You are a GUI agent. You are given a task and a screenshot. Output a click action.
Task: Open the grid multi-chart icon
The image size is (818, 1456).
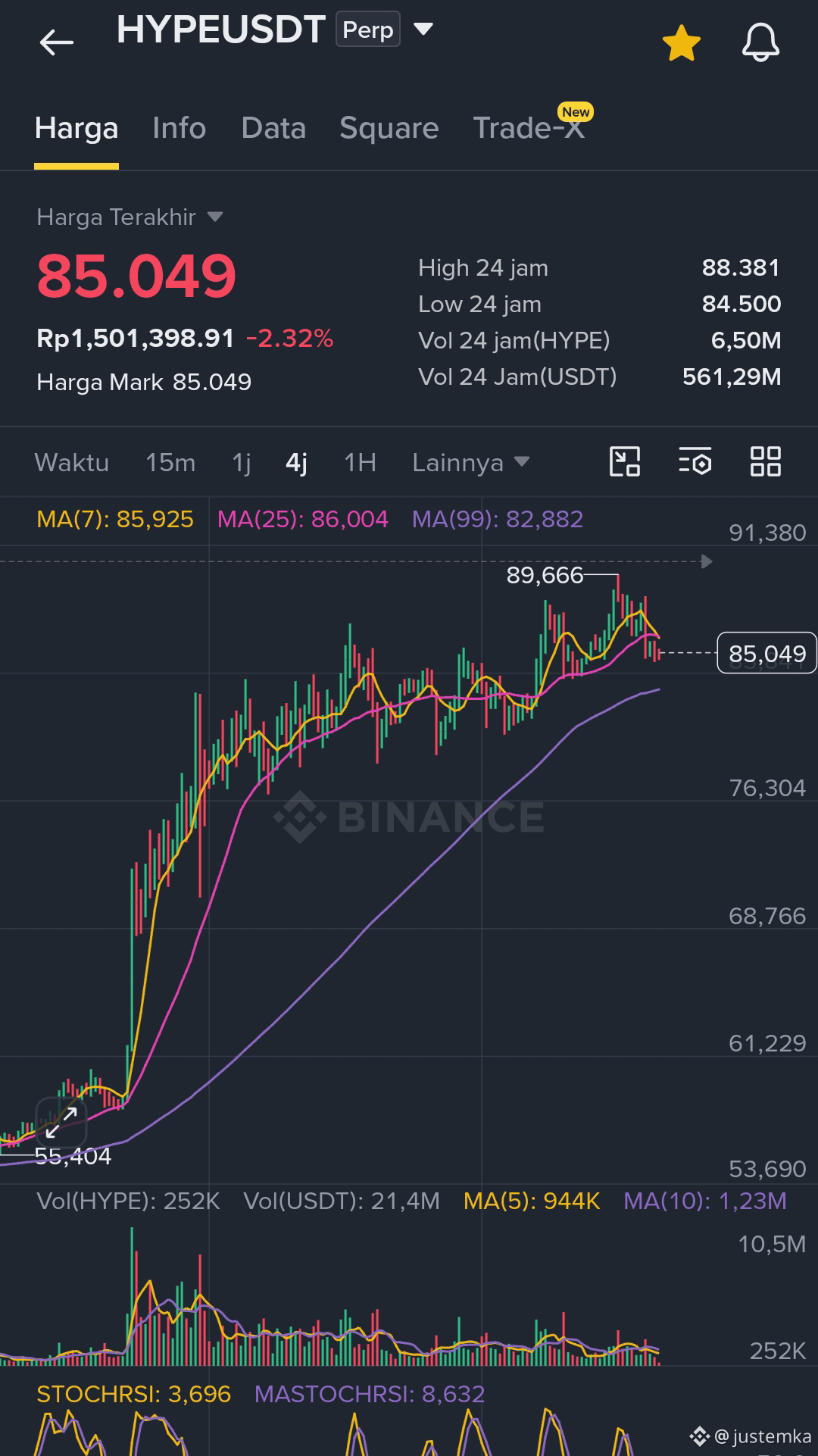click(x=765, y=461)
